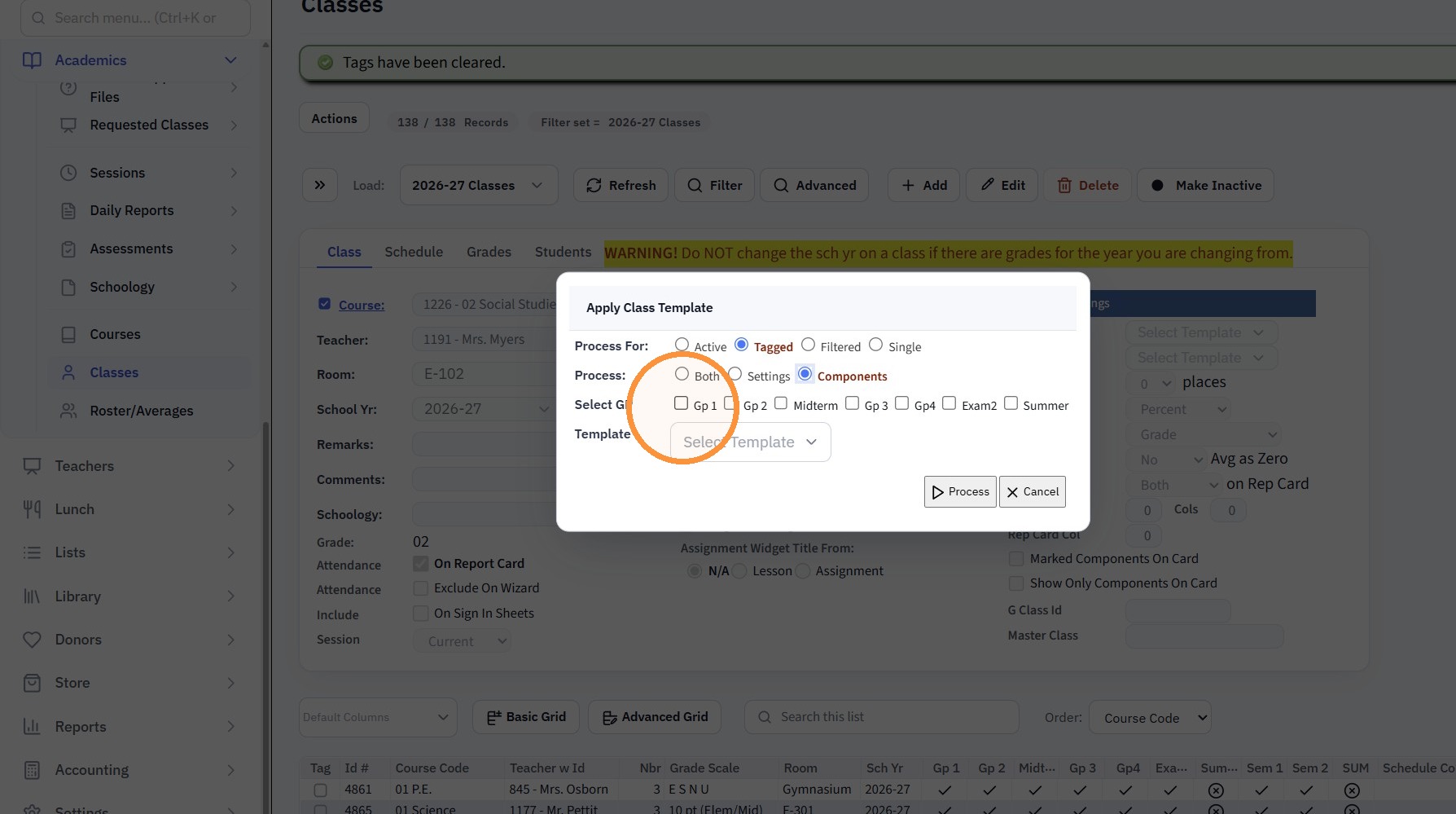Image resolution: width=1456 pixels, height=814 pixels.
Task: Click the Accounting calculator icon
Action: pyautogui.click(x=32, y=770)
